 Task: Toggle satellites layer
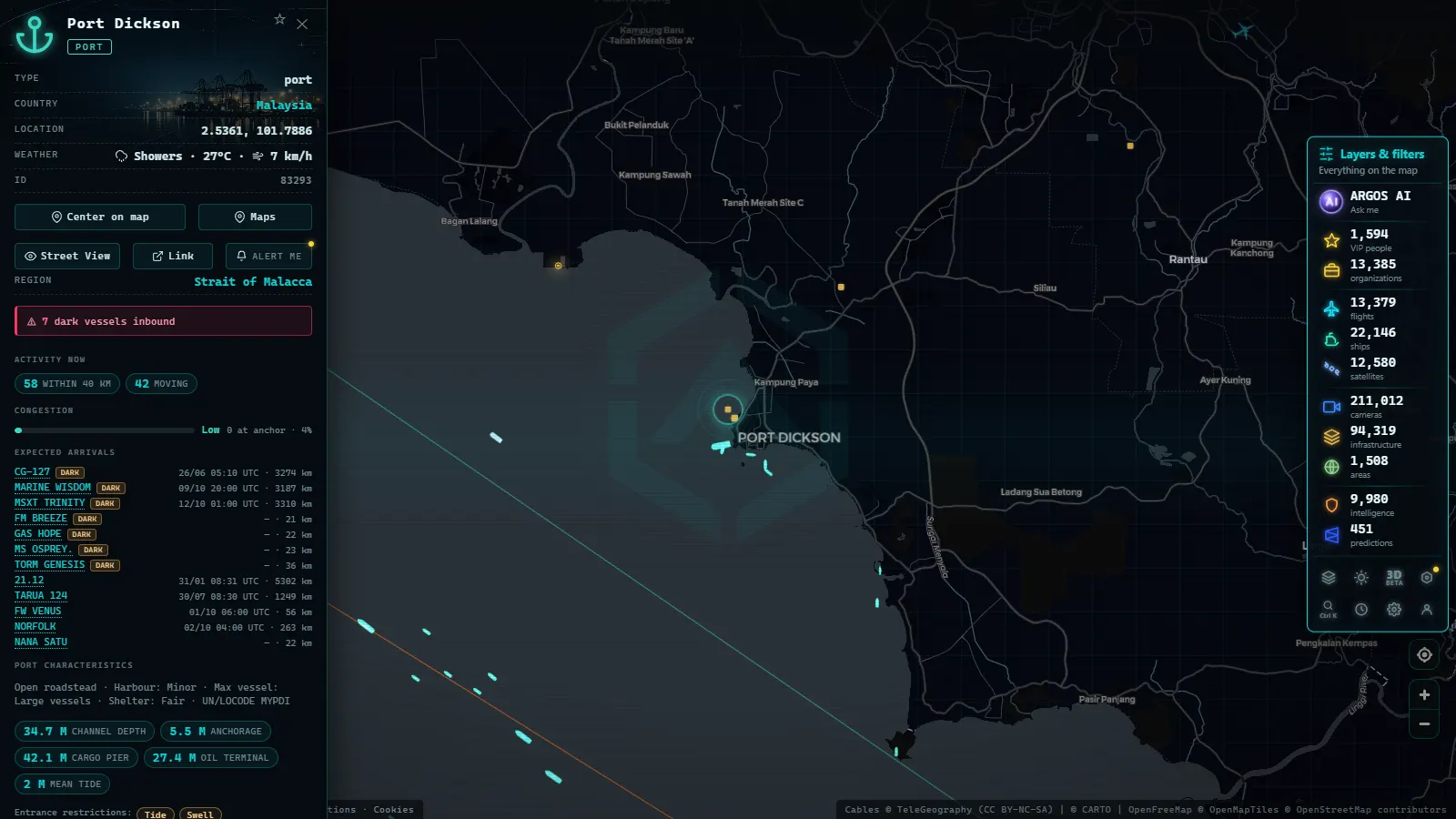[1331, 369]
